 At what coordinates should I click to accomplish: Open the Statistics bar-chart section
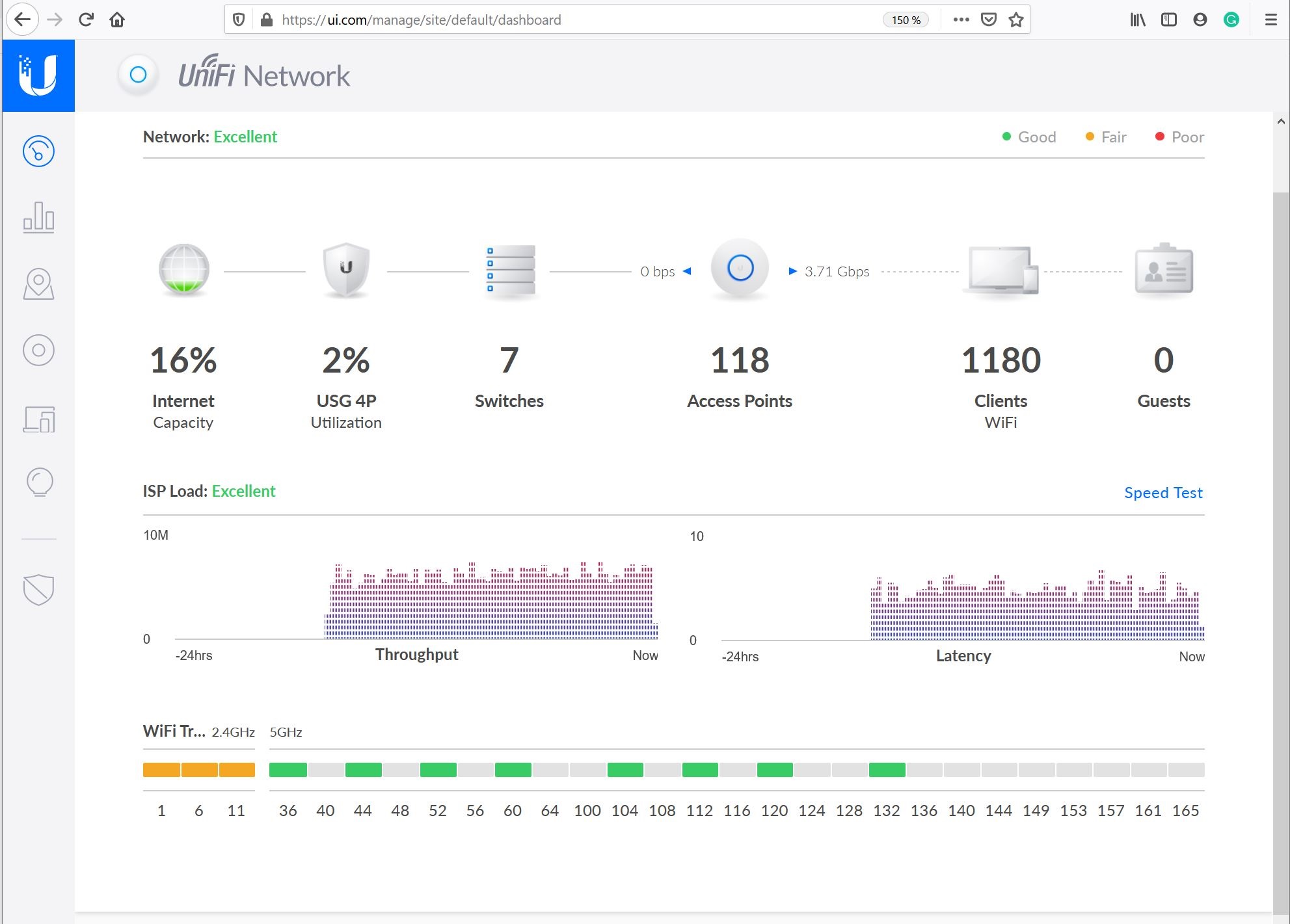tap(38, 217)
